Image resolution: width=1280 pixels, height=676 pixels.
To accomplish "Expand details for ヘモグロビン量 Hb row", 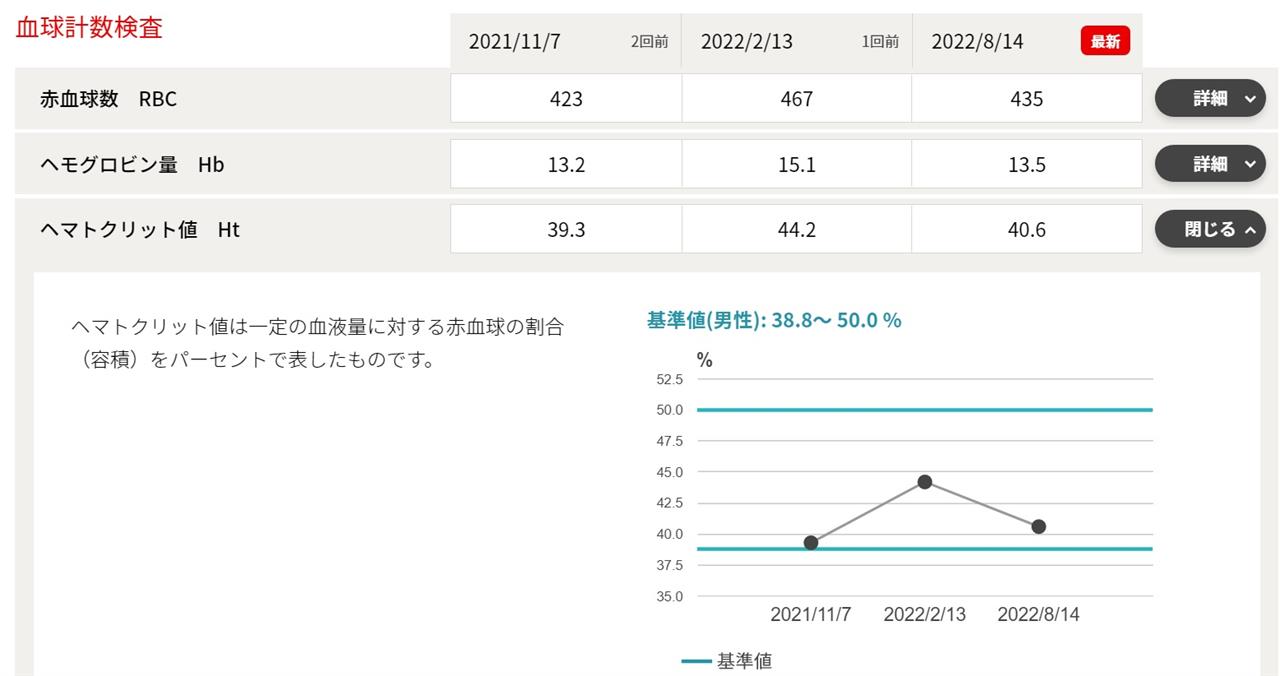I will 1210,164.
